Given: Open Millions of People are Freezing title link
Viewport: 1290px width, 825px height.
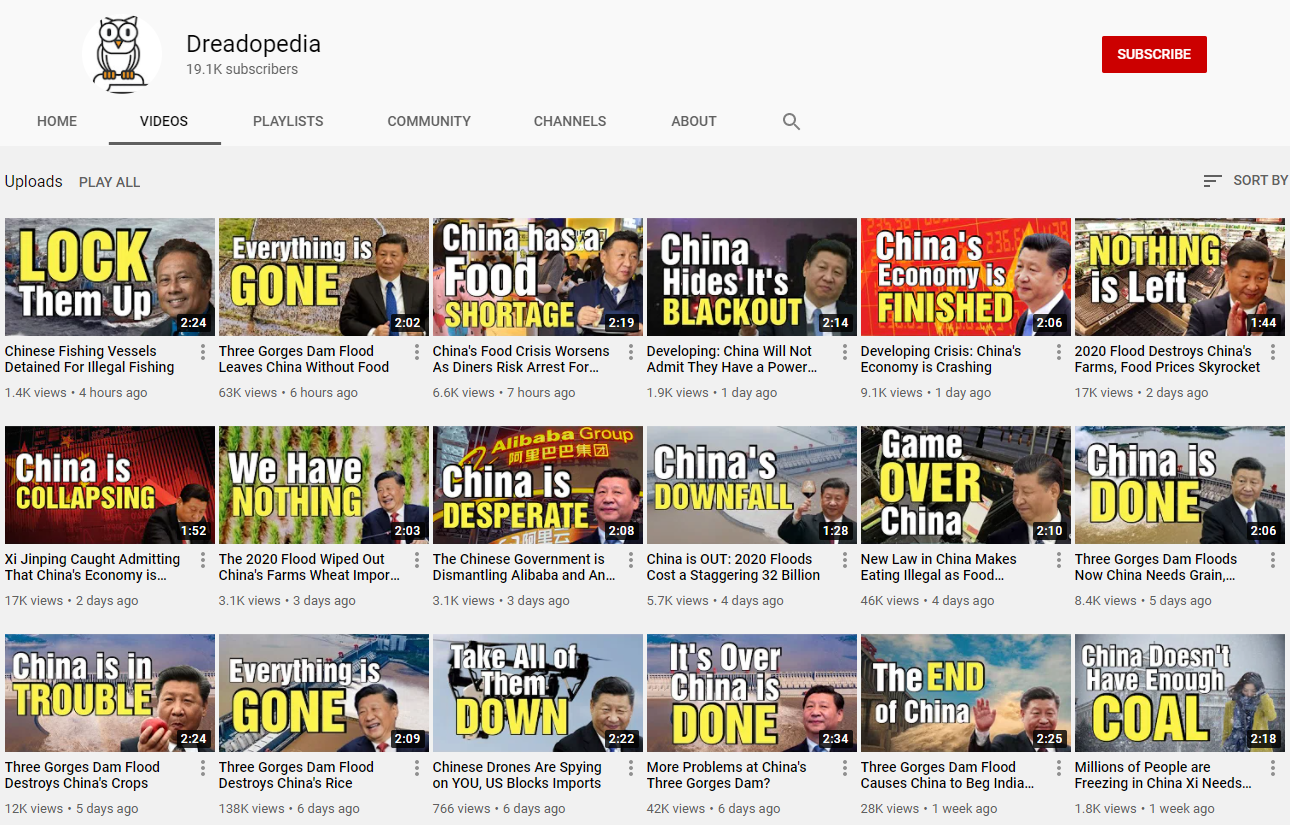Looking at the screenshot, I should pos(1163,775).
